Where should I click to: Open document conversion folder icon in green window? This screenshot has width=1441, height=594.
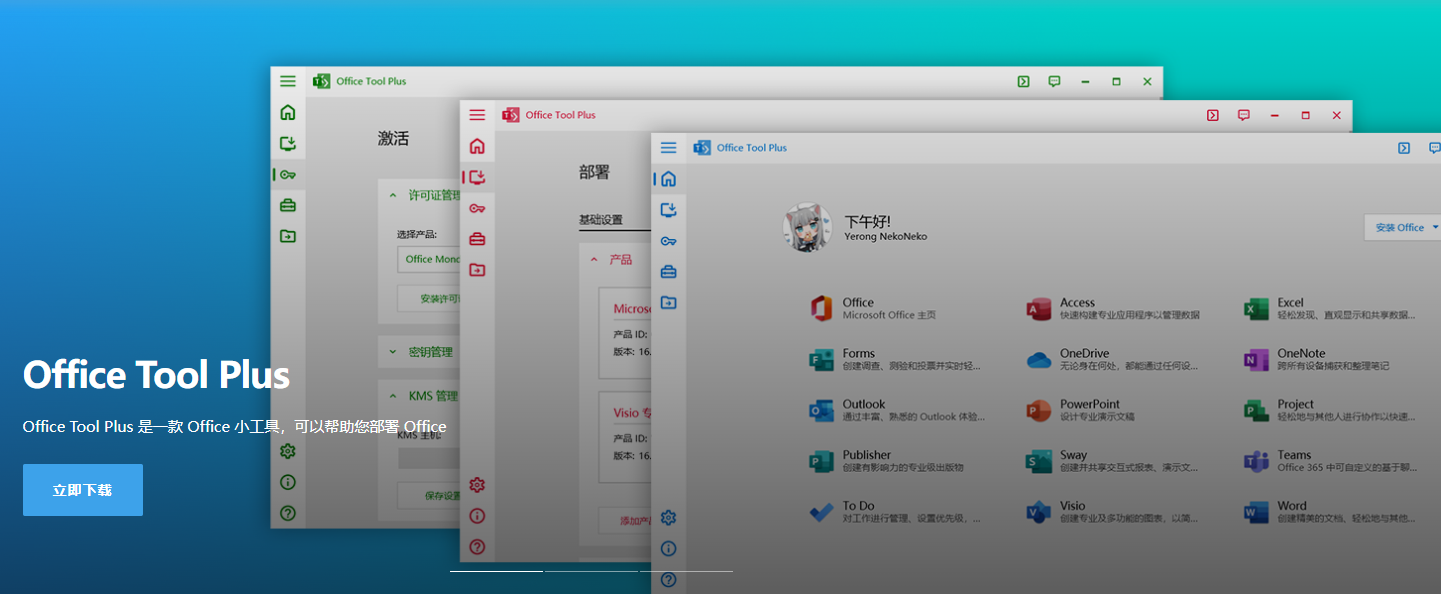pyautogui.click(x=288, y=236)
